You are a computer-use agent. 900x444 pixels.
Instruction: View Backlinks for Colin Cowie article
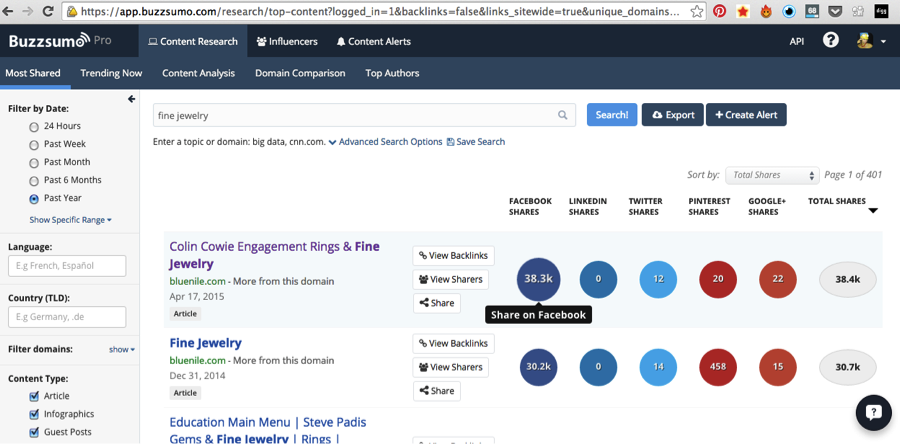[453, 256]
